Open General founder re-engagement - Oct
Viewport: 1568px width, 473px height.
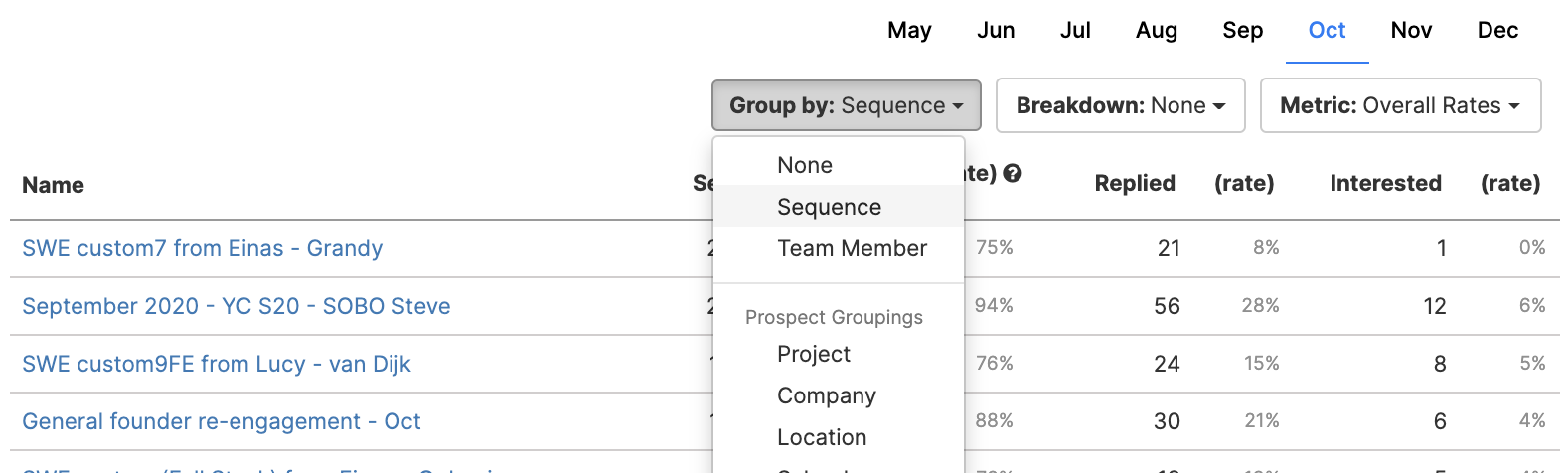[x=222, y=421]
